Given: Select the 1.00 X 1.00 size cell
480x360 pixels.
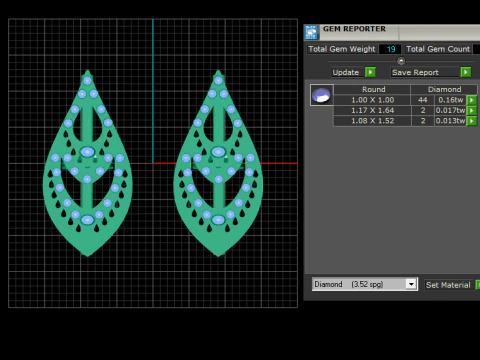Looking at the screenshot, I should (372, 100).
